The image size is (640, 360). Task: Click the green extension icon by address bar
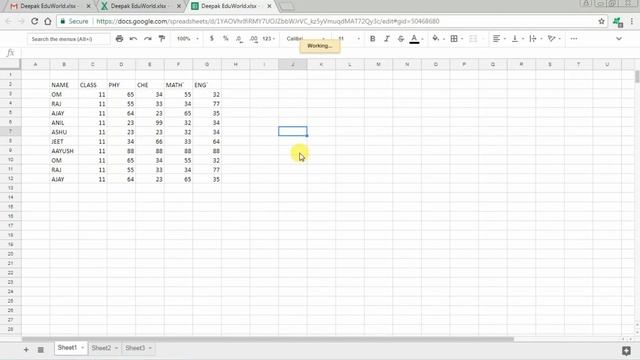point(618,22)
